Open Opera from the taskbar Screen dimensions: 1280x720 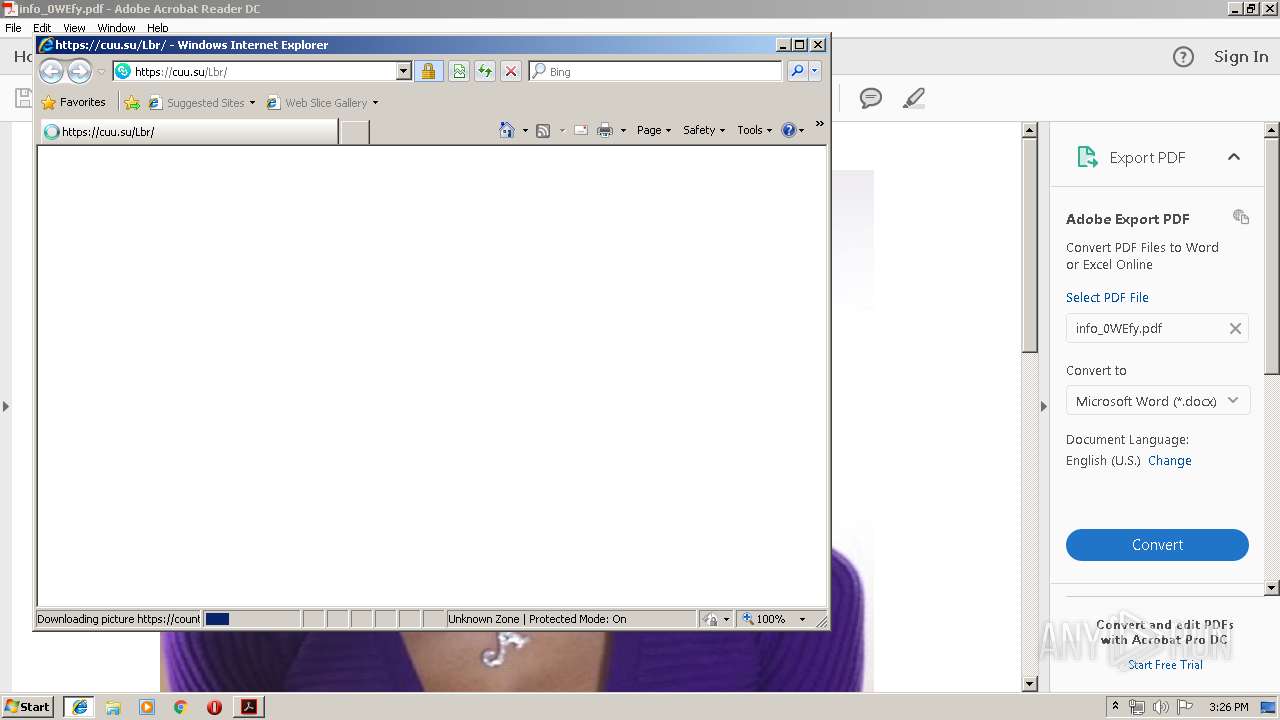[214, 706]
